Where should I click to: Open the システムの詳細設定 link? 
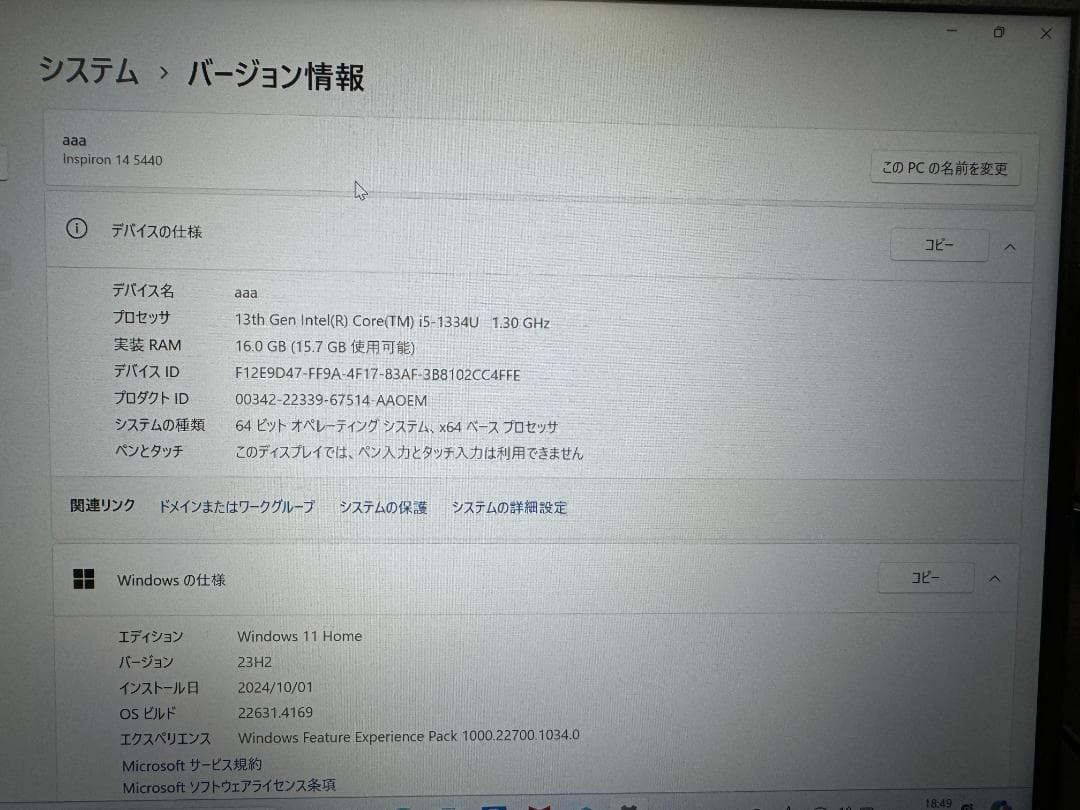(509, 508)
